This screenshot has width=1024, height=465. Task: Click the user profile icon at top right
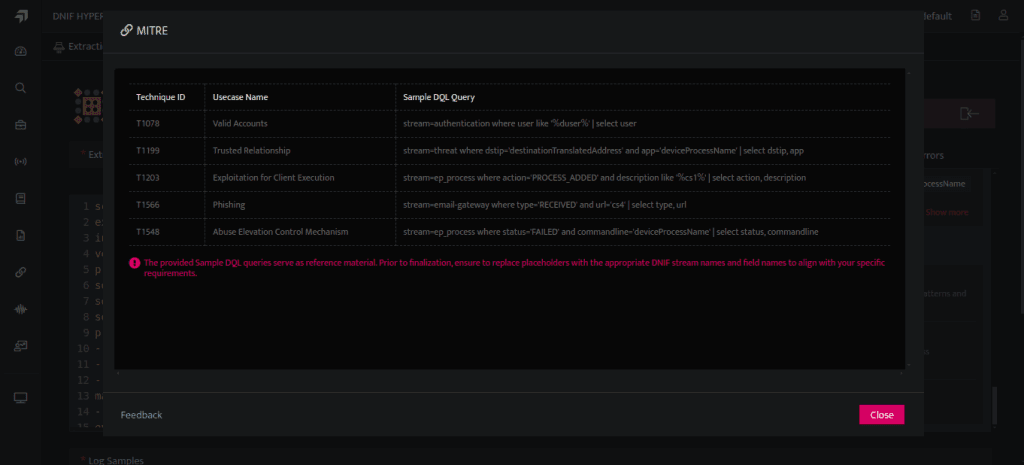point(1004,15)
